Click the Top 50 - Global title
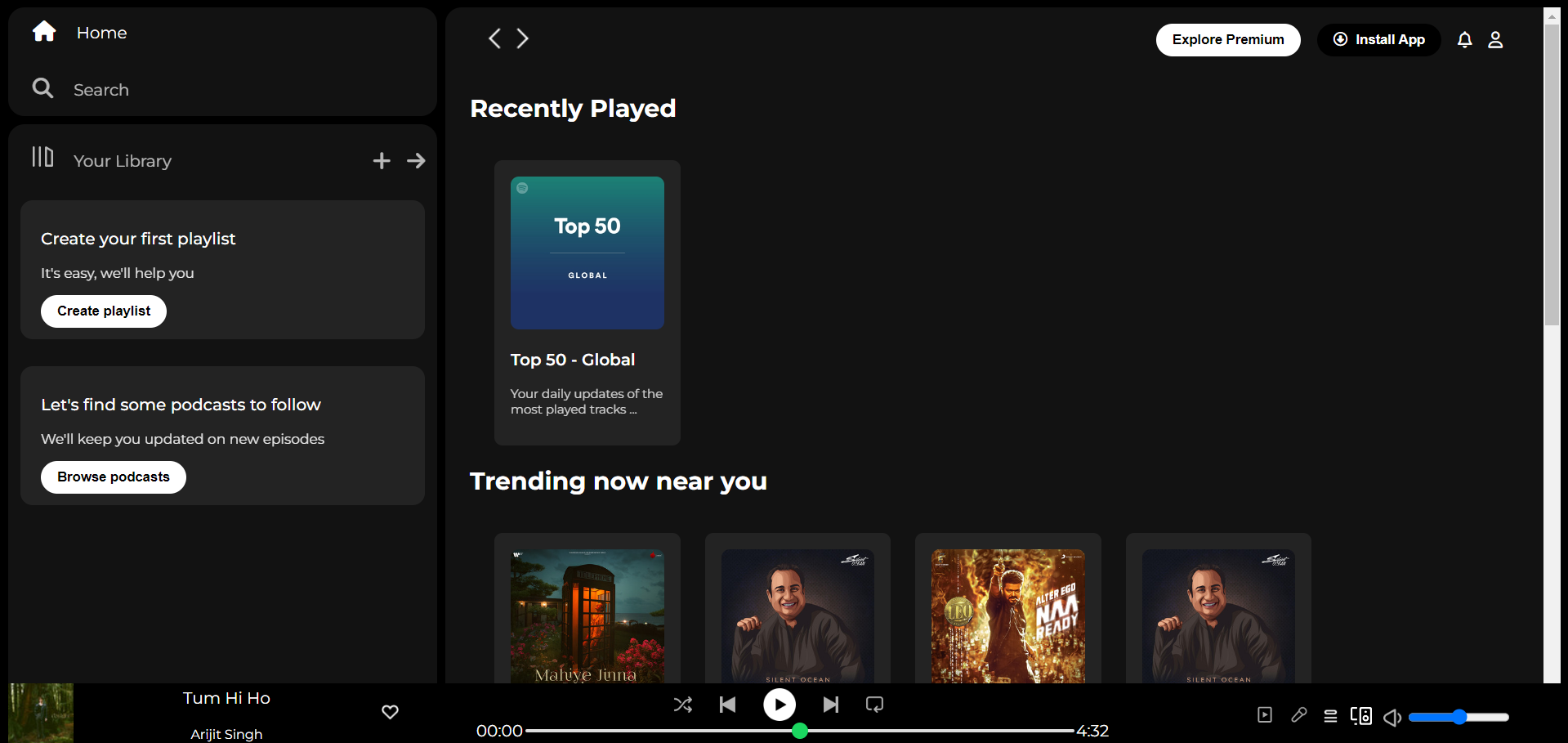The image size is (1568, 743). point(573,360)
